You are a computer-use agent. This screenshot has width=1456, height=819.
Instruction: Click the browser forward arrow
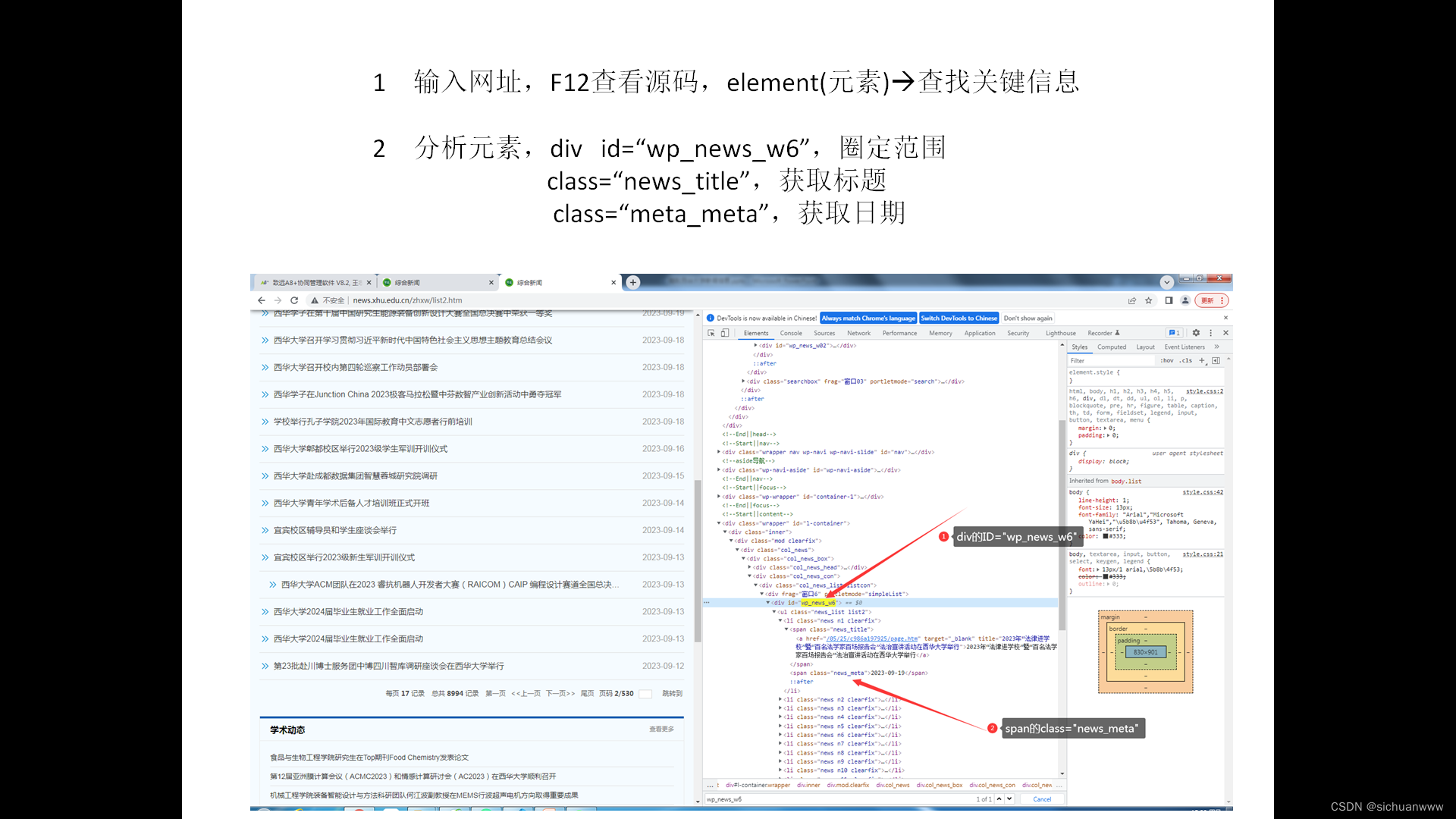(x=278, y=300)
